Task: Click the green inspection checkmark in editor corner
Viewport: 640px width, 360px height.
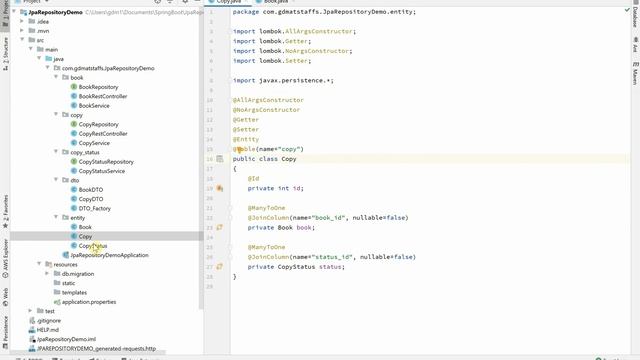Action: [x=627, y=10]
